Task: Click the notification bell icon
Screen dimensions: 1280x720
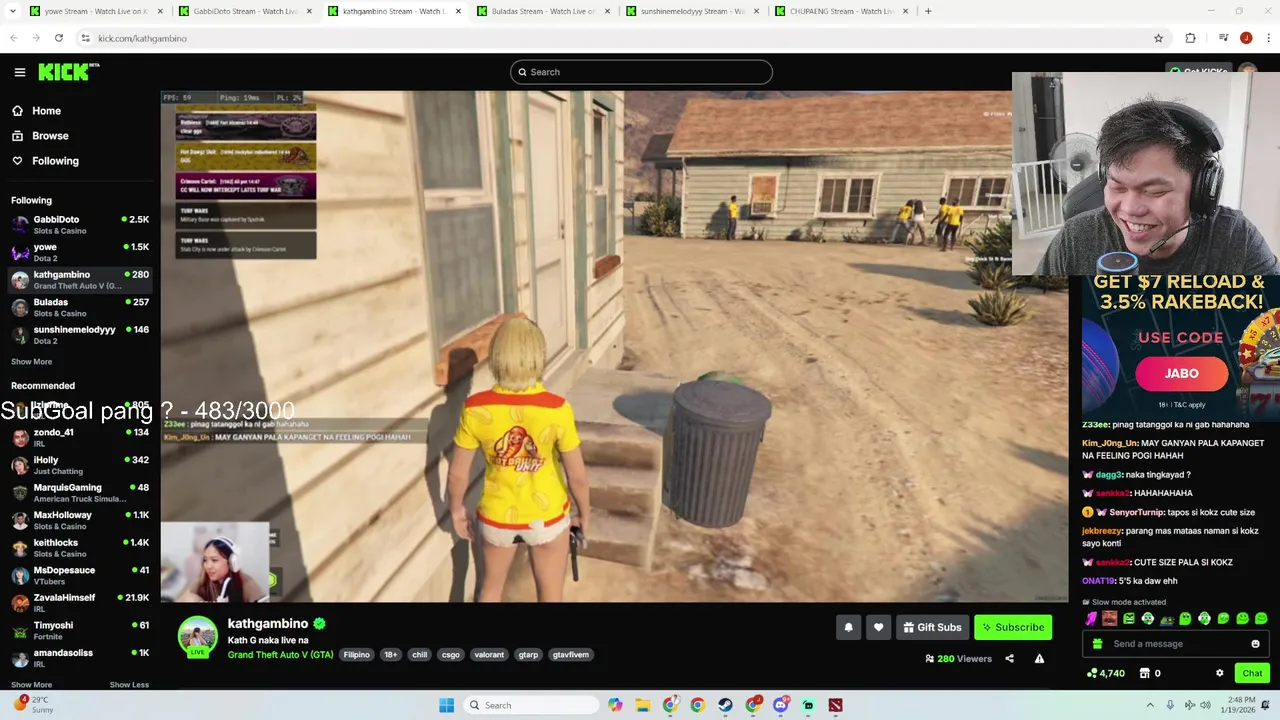Action: click(x=848, y=627)
